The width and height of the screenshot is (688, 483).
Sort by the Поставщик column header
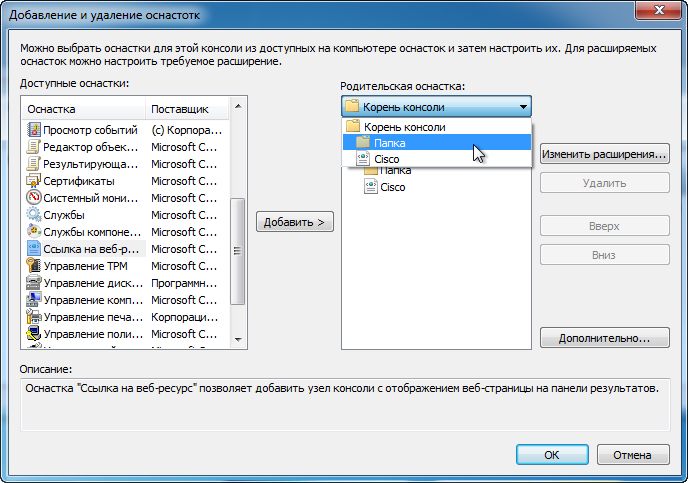187,109
